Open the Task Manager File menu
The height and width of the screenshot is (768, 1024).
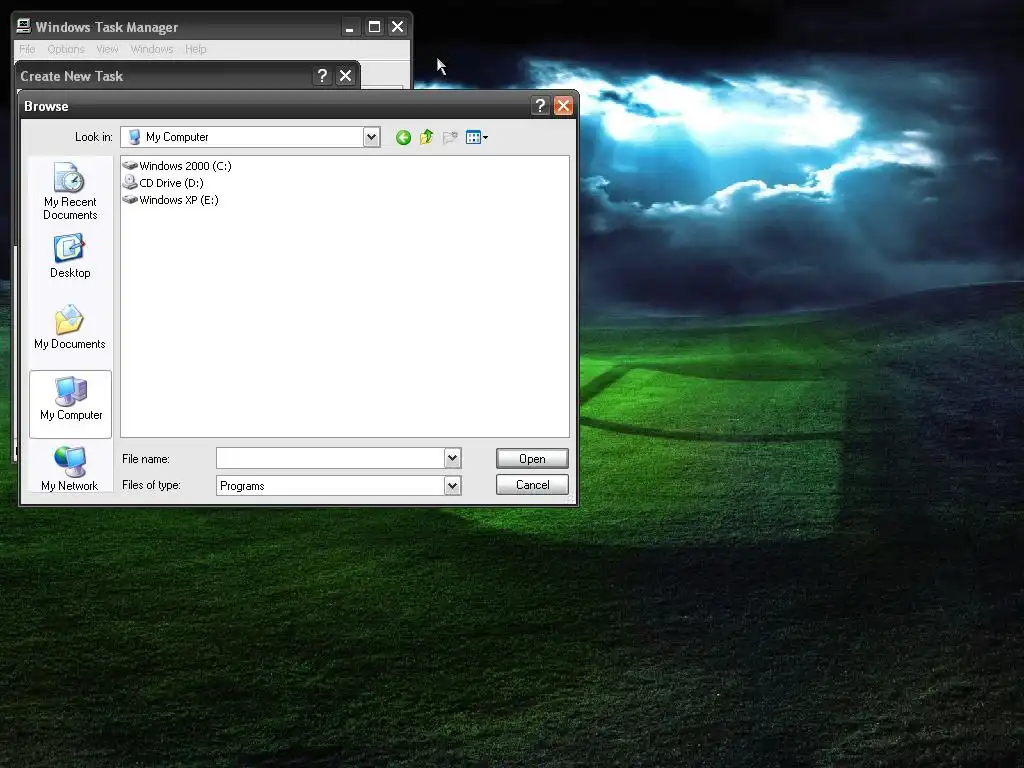pyautogui.click(x=27, y=49)
